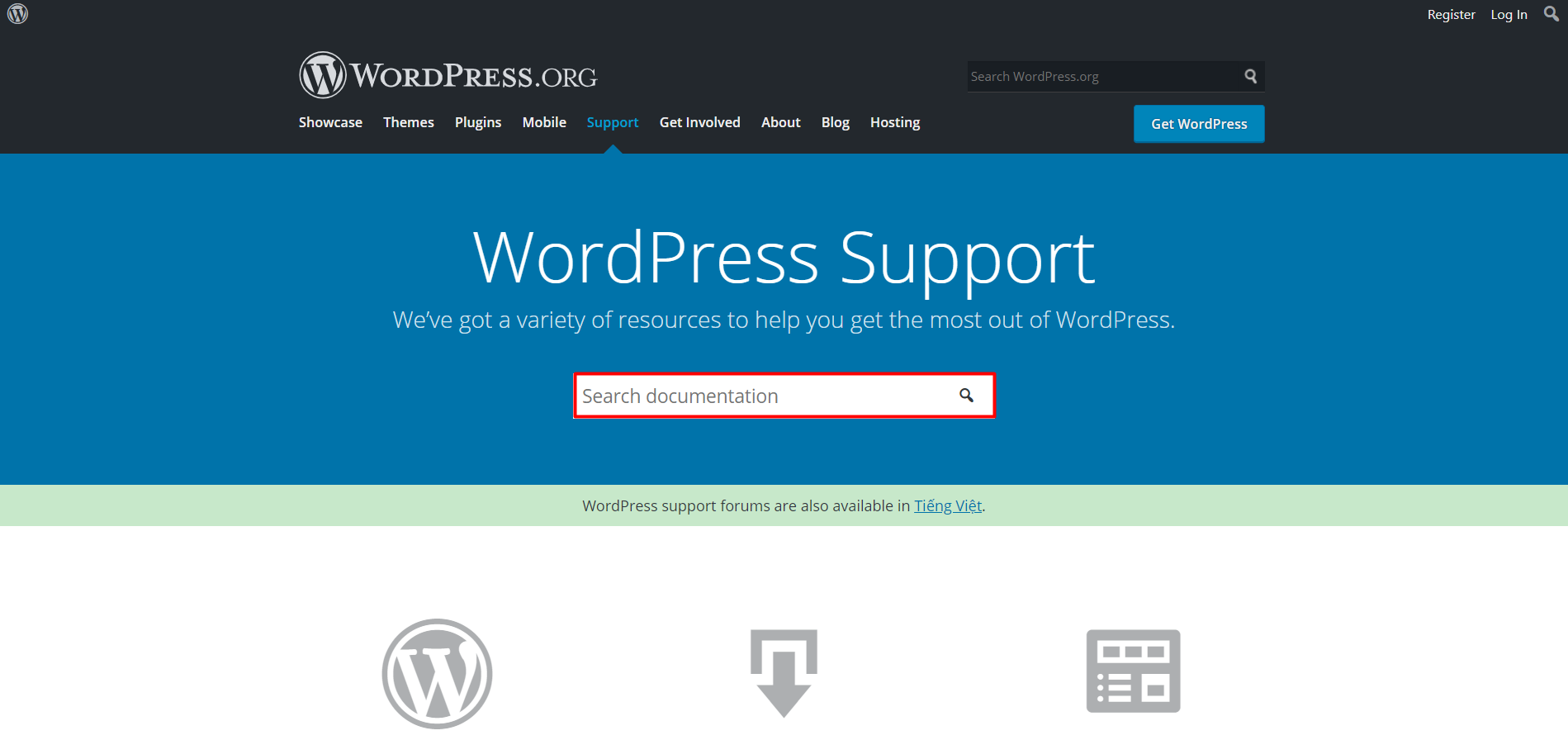Open the large WordPress logo icon below
The height and width of the screenshot is (740, 1568).
(437, 674)
